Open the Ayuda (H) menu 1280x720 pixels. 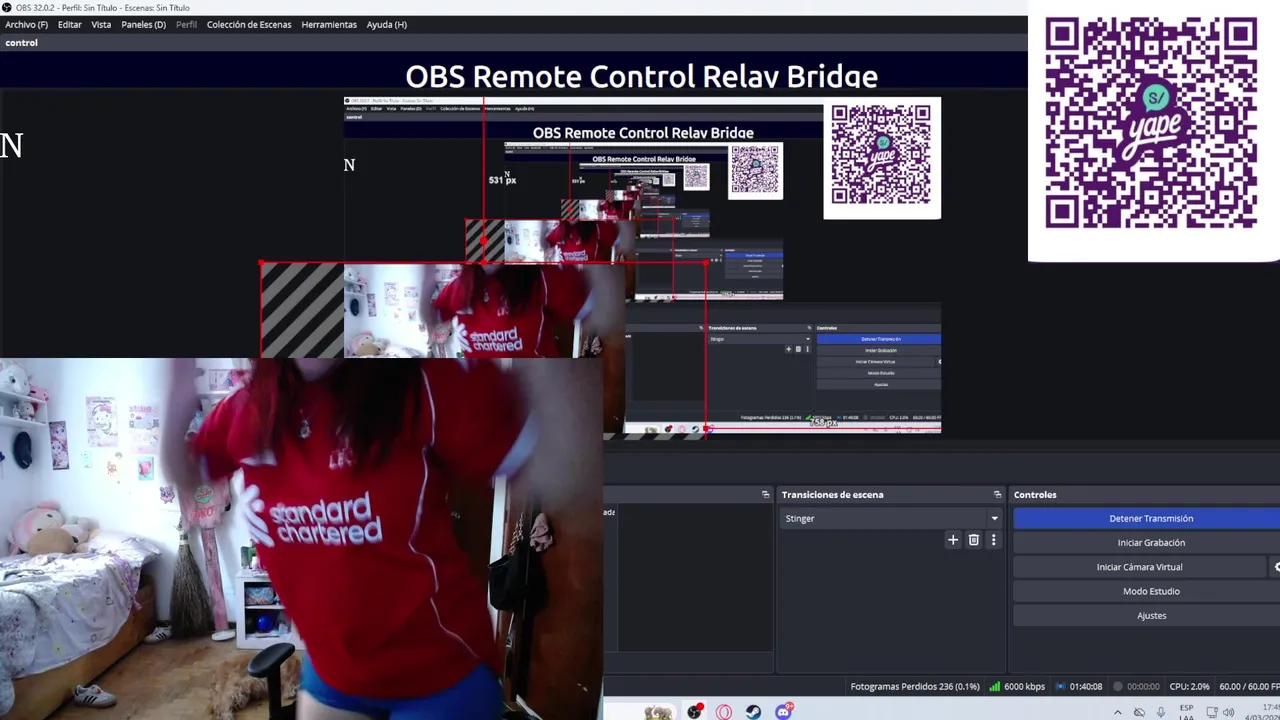point(386,24)
